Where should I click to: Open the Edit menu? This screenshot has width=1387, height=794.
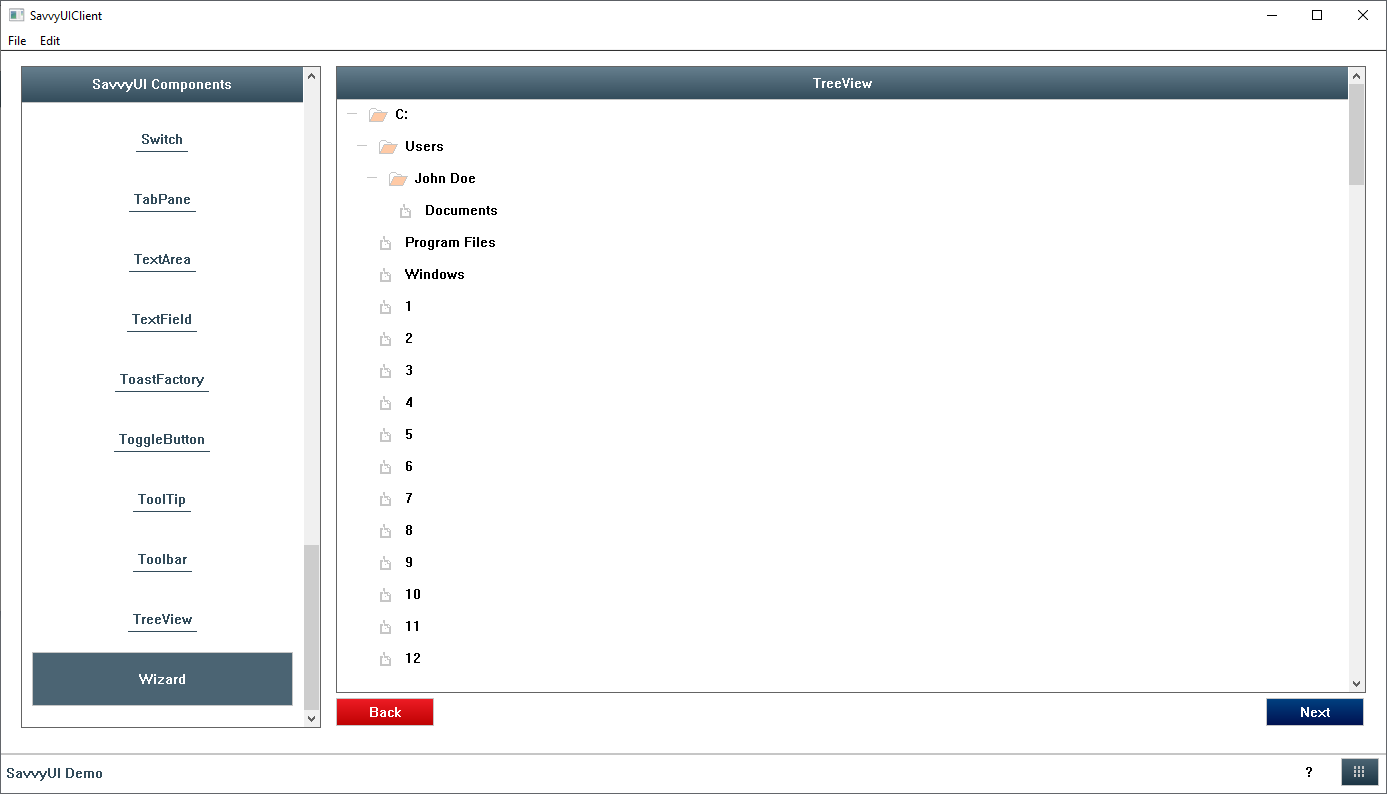49,40
